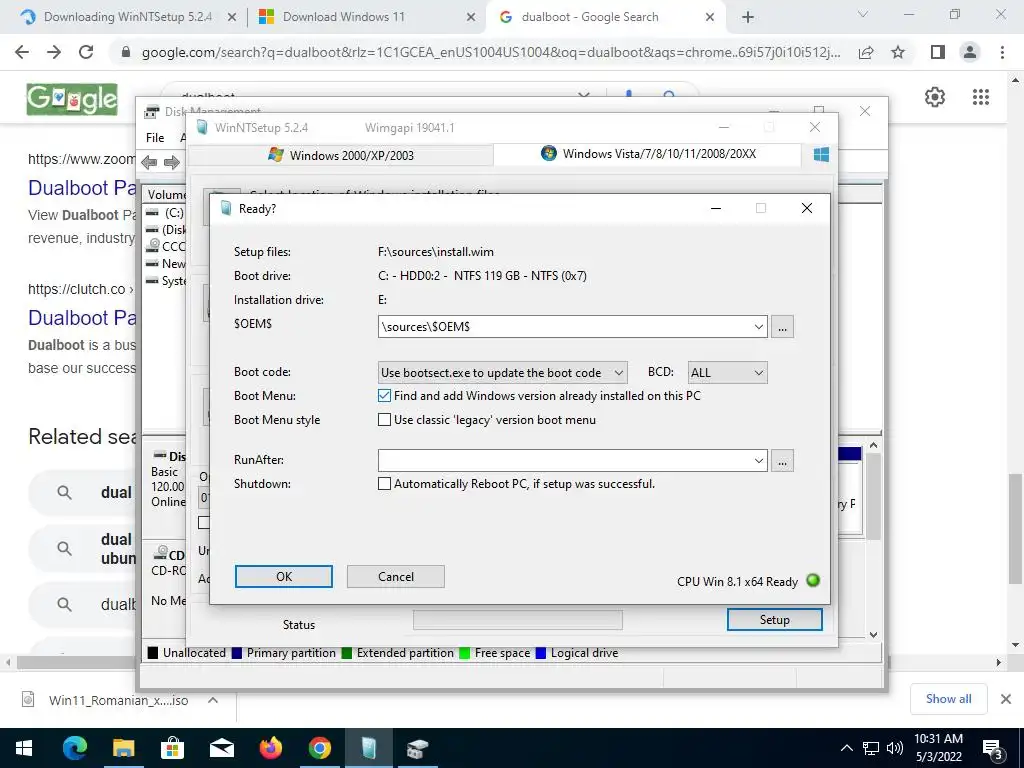Click the Chrome address bar URL

point(491,52)
